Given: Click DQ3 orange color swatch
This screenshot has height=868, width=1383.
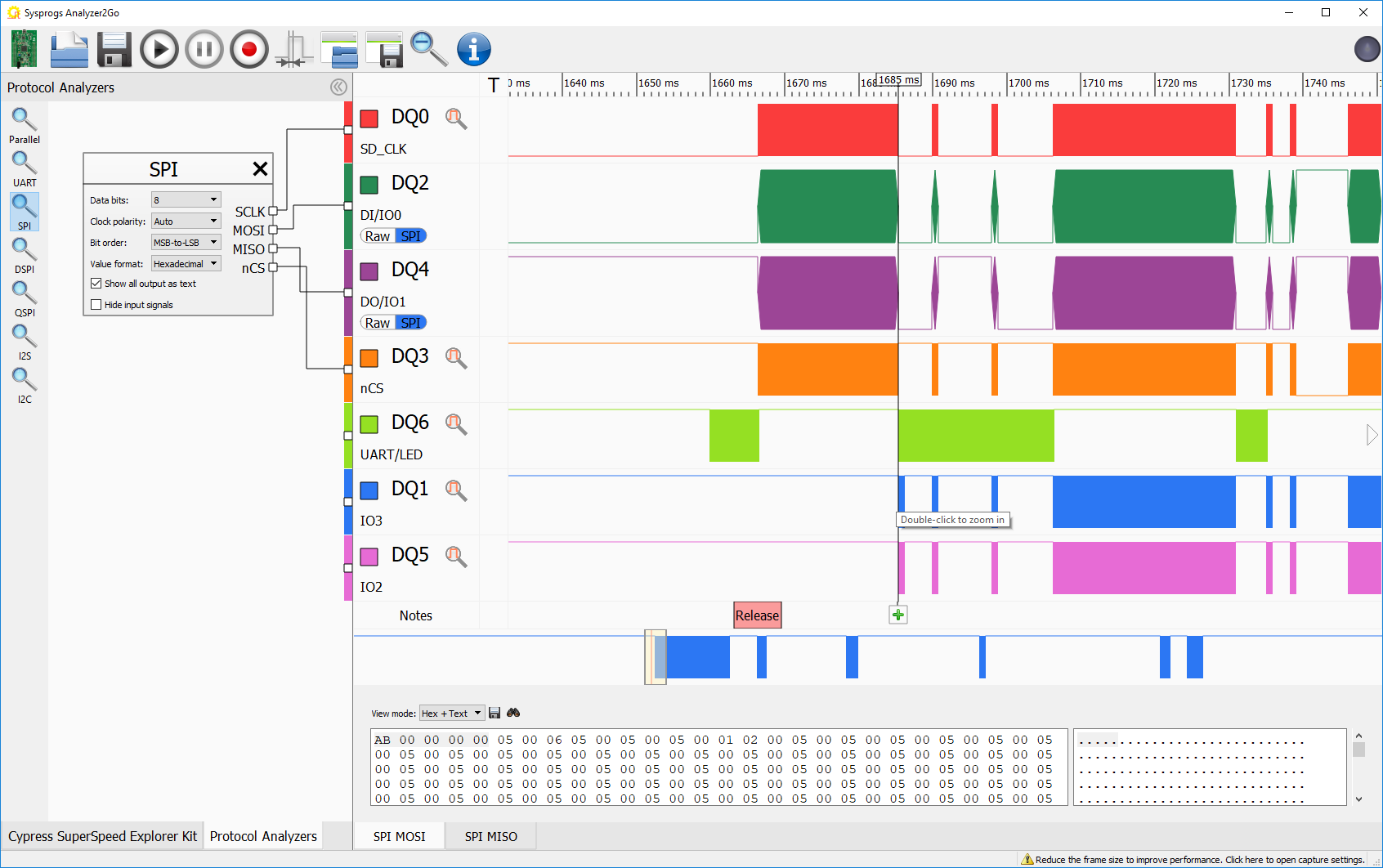Looking at the screenshot, I should 369,358.
